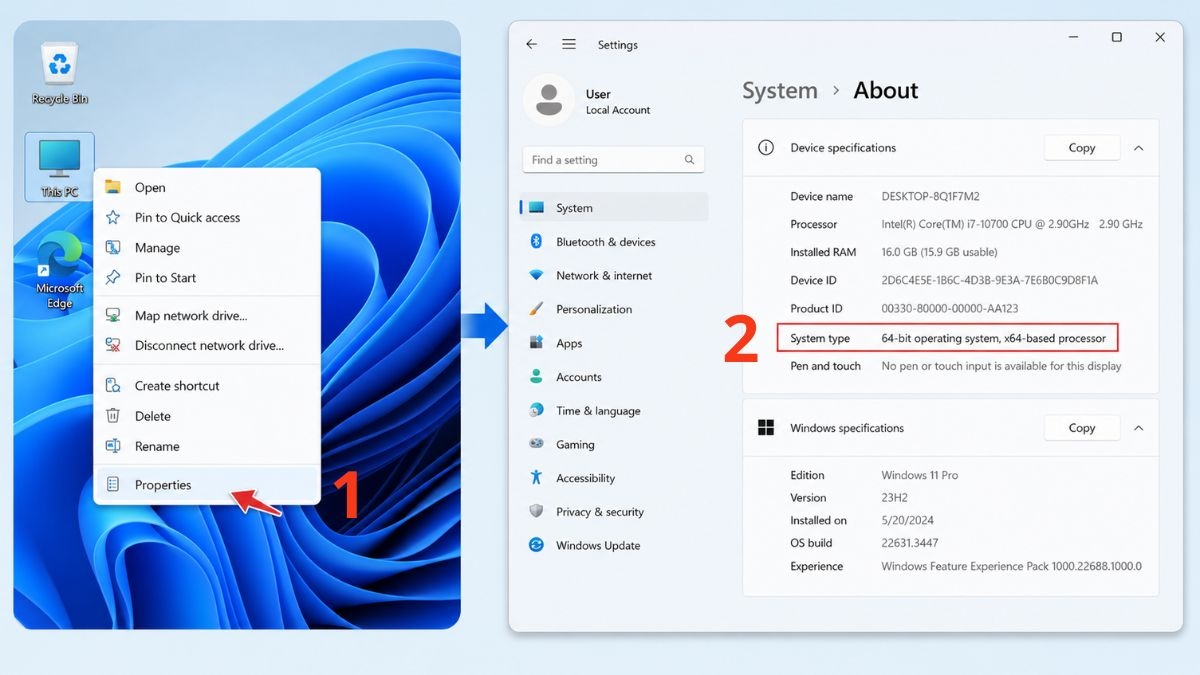Image resolution: width=1200 pixels, height=675 pixels.
Task: Click the Wi-Fi icon for Network & internet
Action: [x=536, y=275]
